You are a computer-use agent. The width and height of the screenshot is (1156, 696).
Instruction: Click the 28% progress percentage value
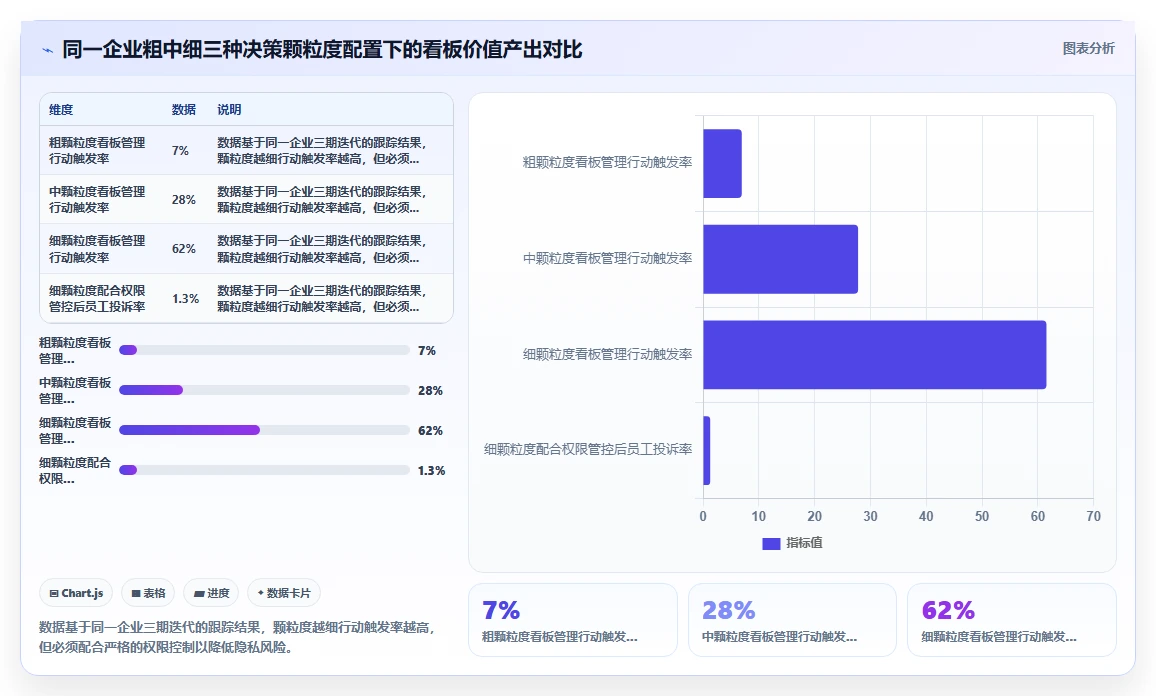point(431,391)
